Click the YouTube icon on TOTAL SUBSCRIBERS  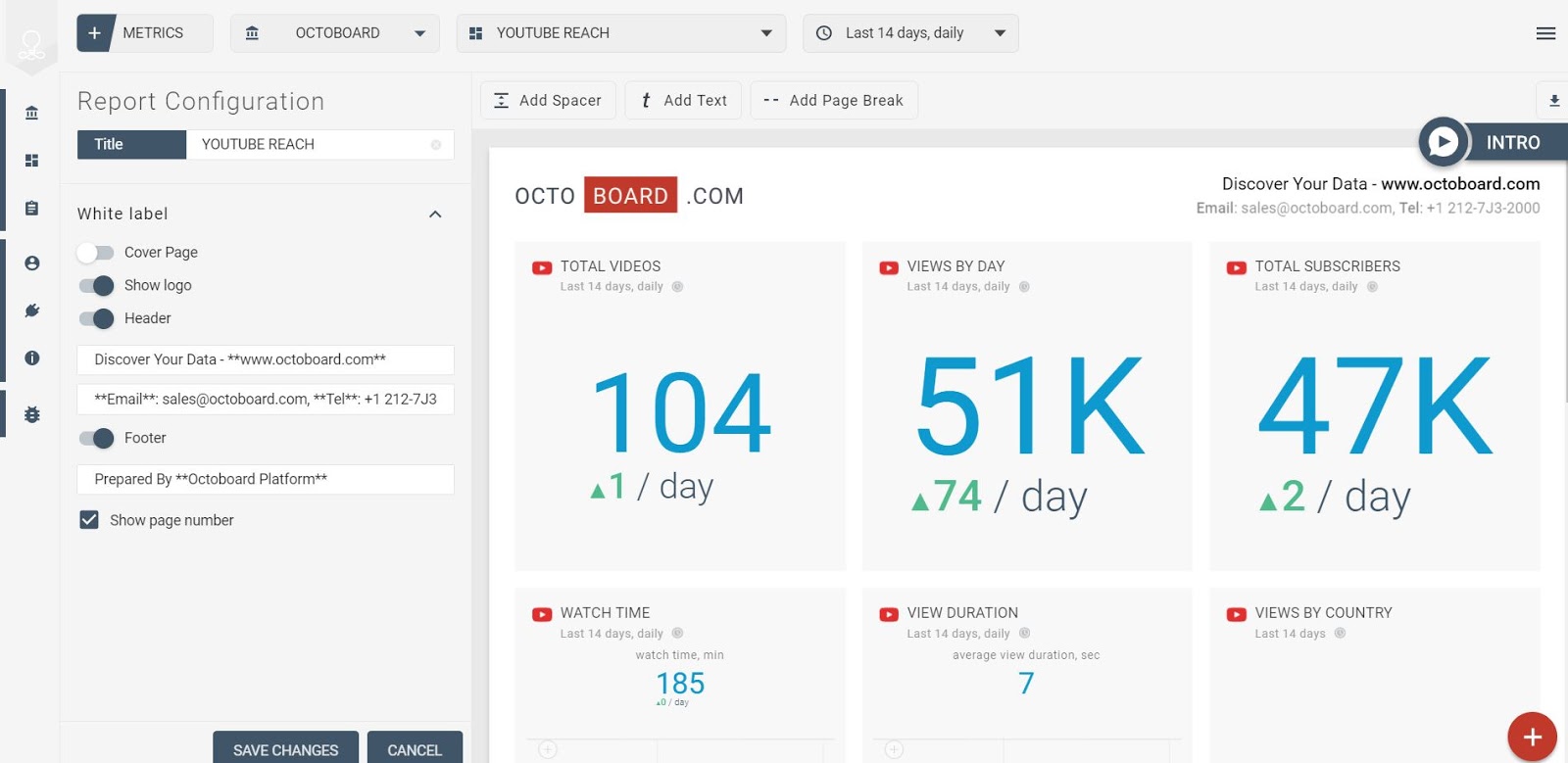[1237, 267]
